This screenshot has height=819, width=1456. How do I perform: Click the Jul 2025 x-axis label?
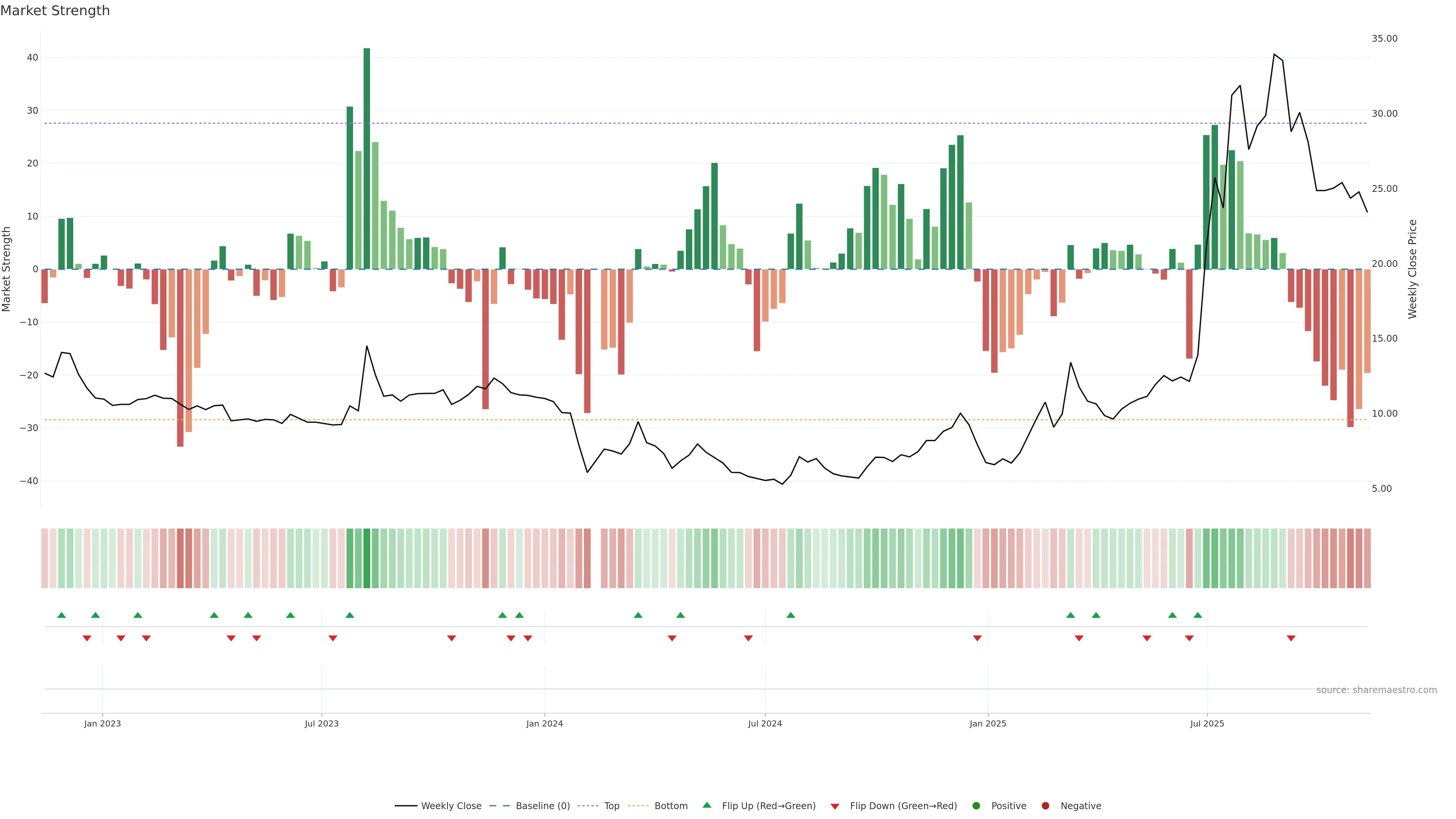point(1207,723)
